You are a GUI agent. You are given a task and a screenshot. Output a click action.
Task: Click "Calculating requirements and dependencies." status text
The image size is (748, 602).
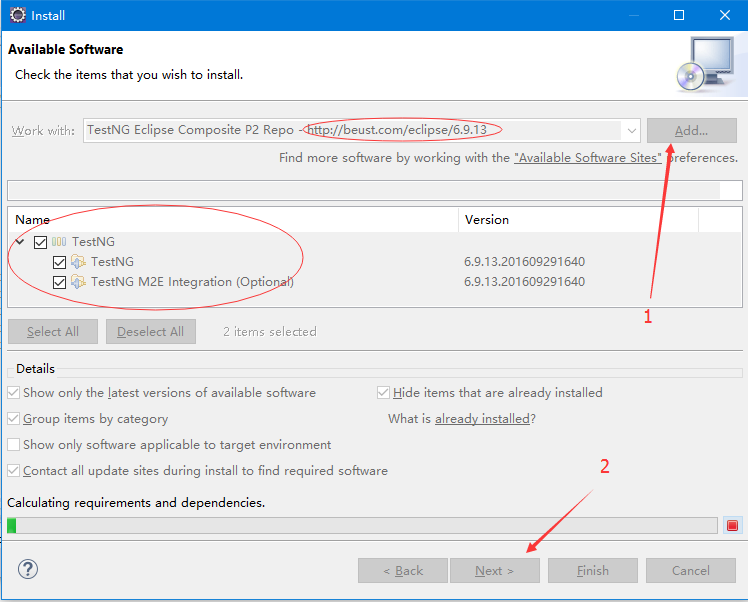pos(136,503)
